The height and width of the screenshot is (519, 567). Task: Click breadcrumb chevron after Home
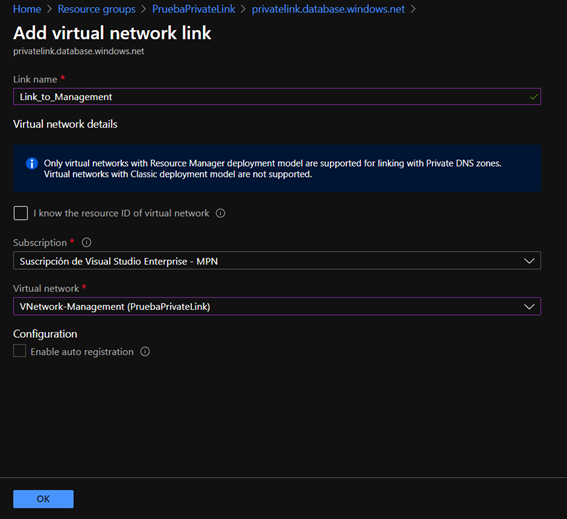pos(50,9)
